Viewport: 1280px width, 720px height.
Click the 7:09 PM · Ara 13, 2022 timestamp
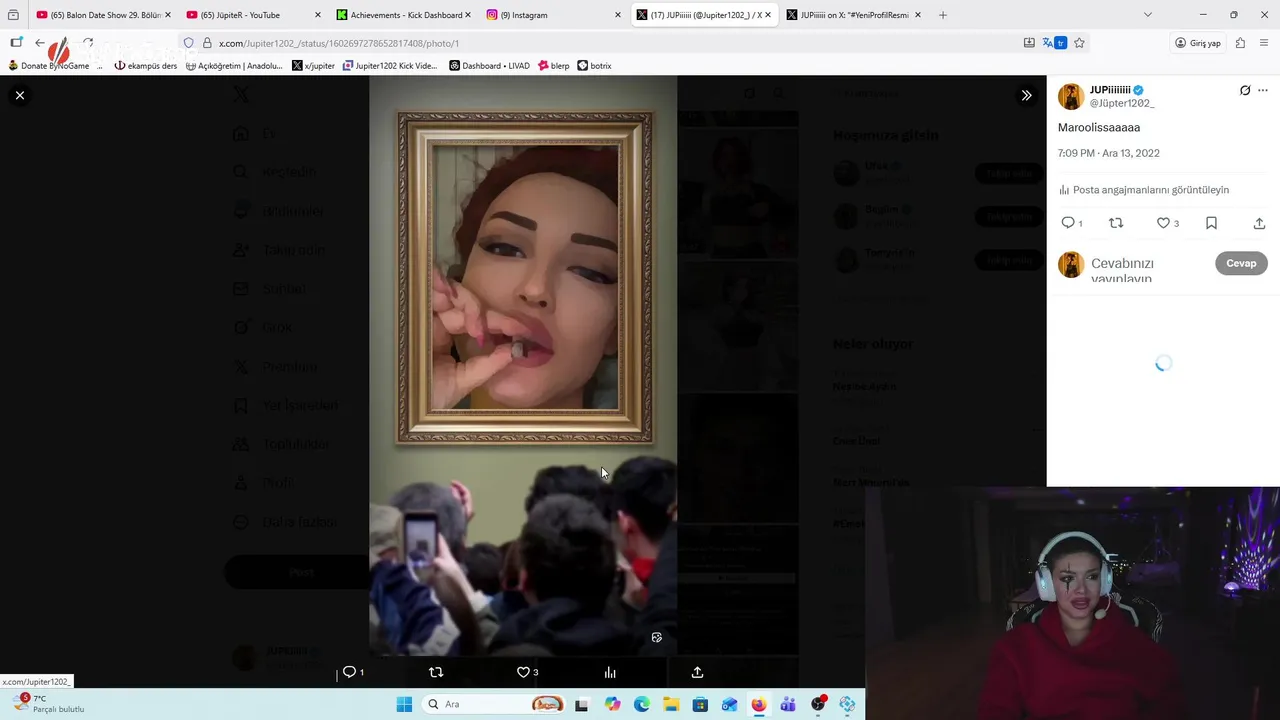coord(1109,153)
